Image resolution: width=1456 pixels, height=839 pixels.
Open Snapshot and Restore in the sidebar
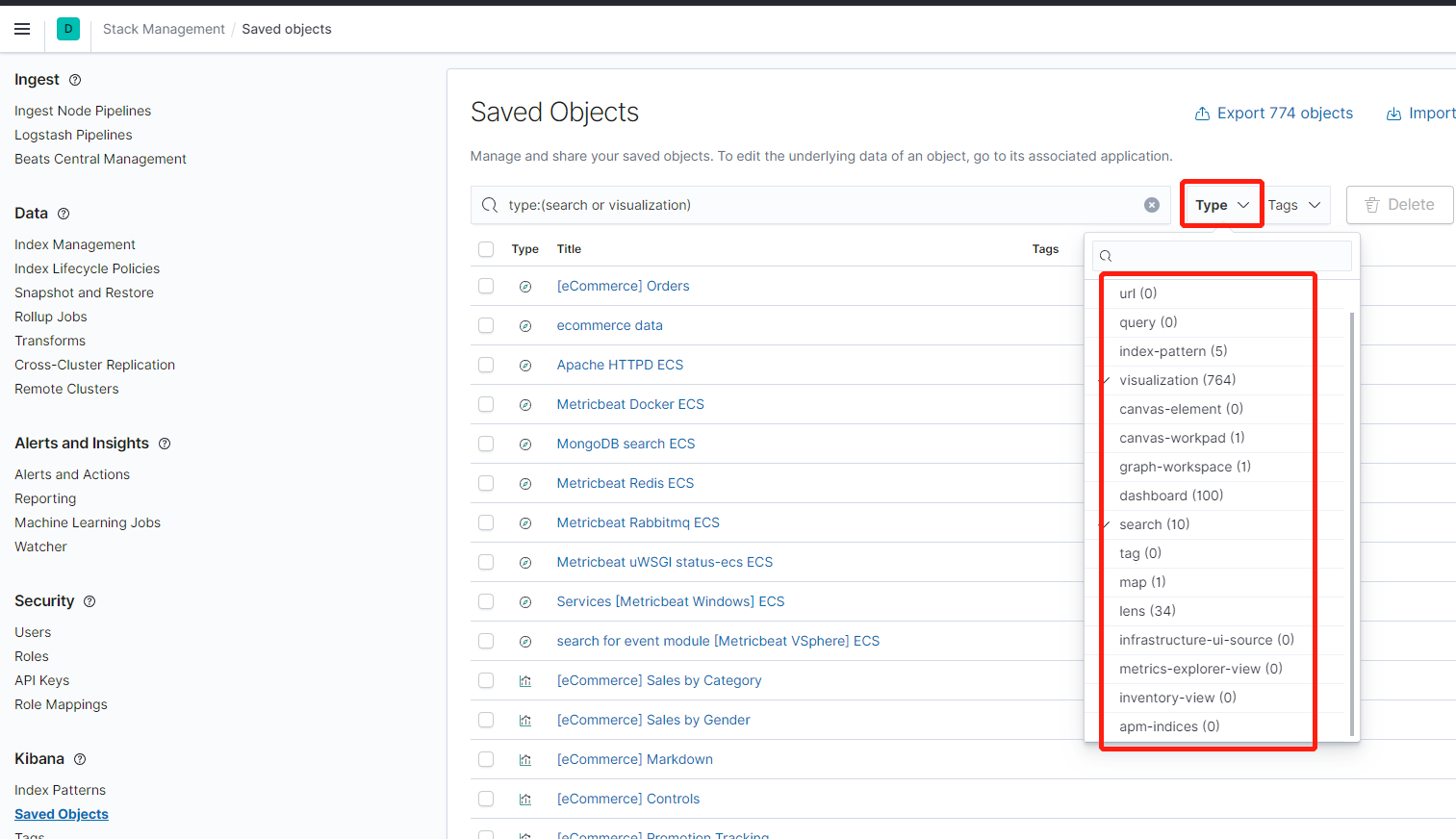tap(84, 292)
